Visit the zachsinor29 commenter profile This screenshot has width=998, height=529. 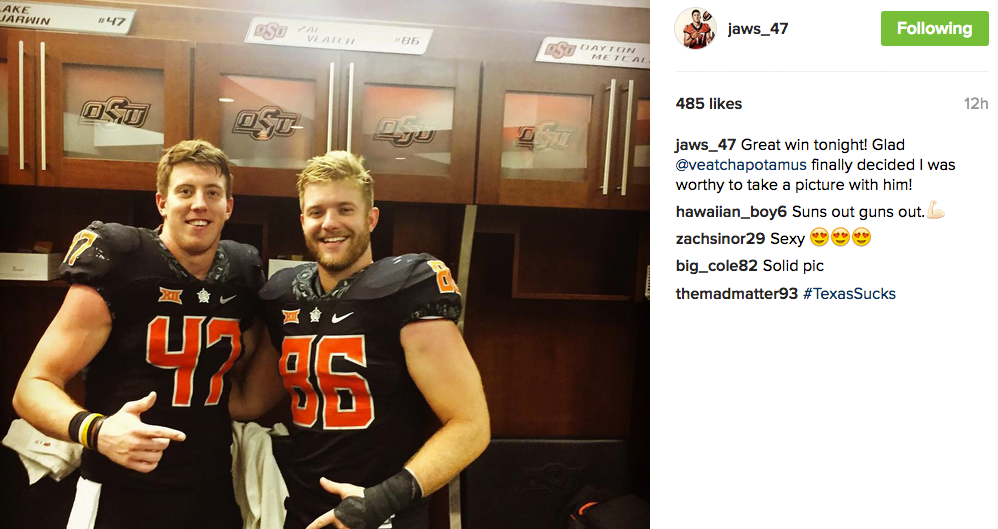tap(720, 239)
